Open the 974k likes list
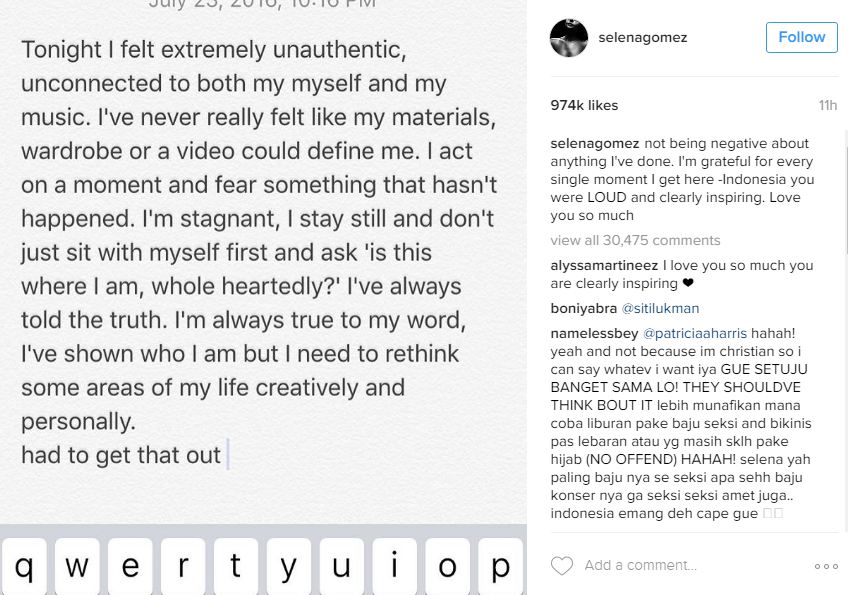 tap(584, 106)
